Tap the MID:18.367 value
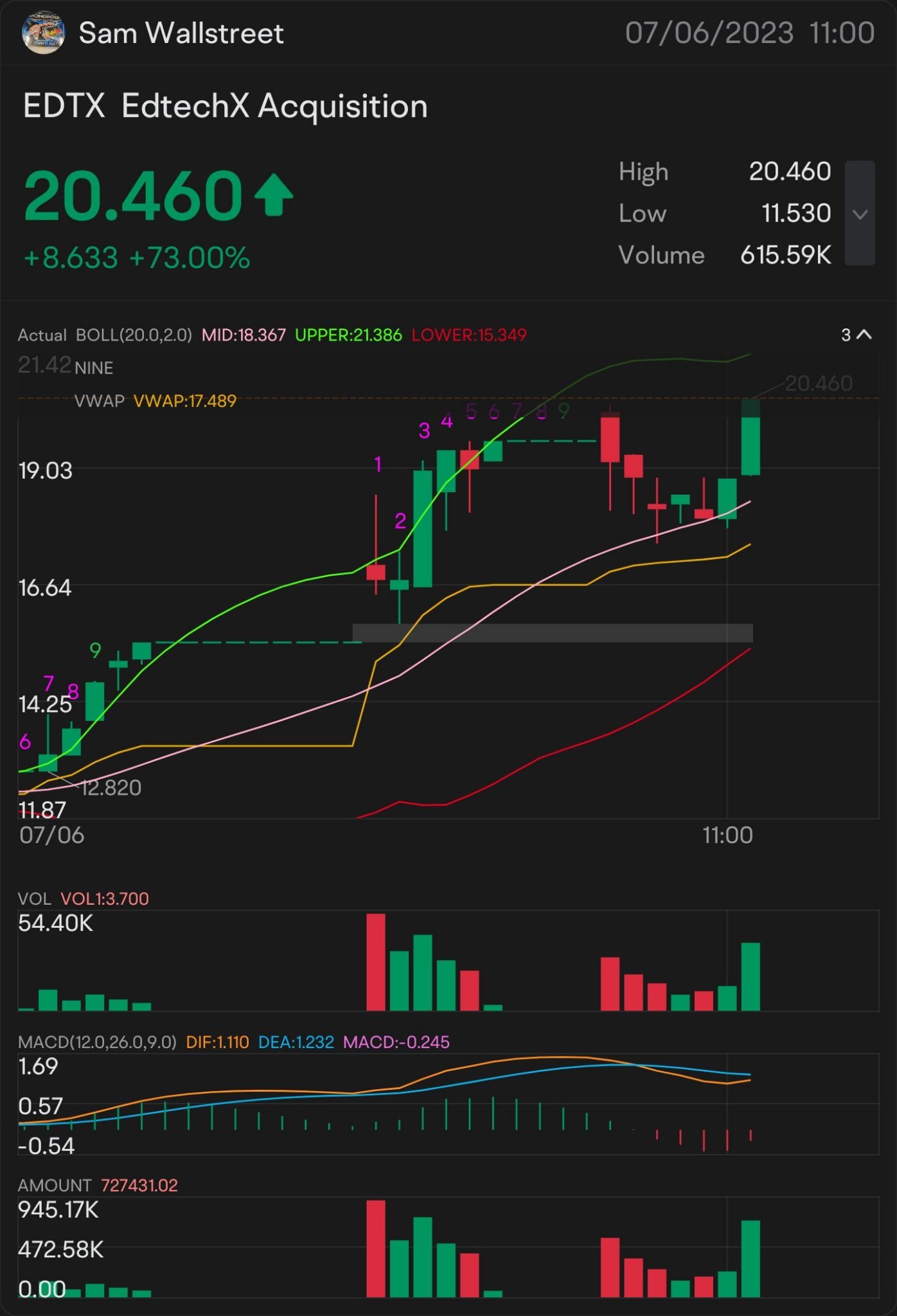 coord(244,335)
